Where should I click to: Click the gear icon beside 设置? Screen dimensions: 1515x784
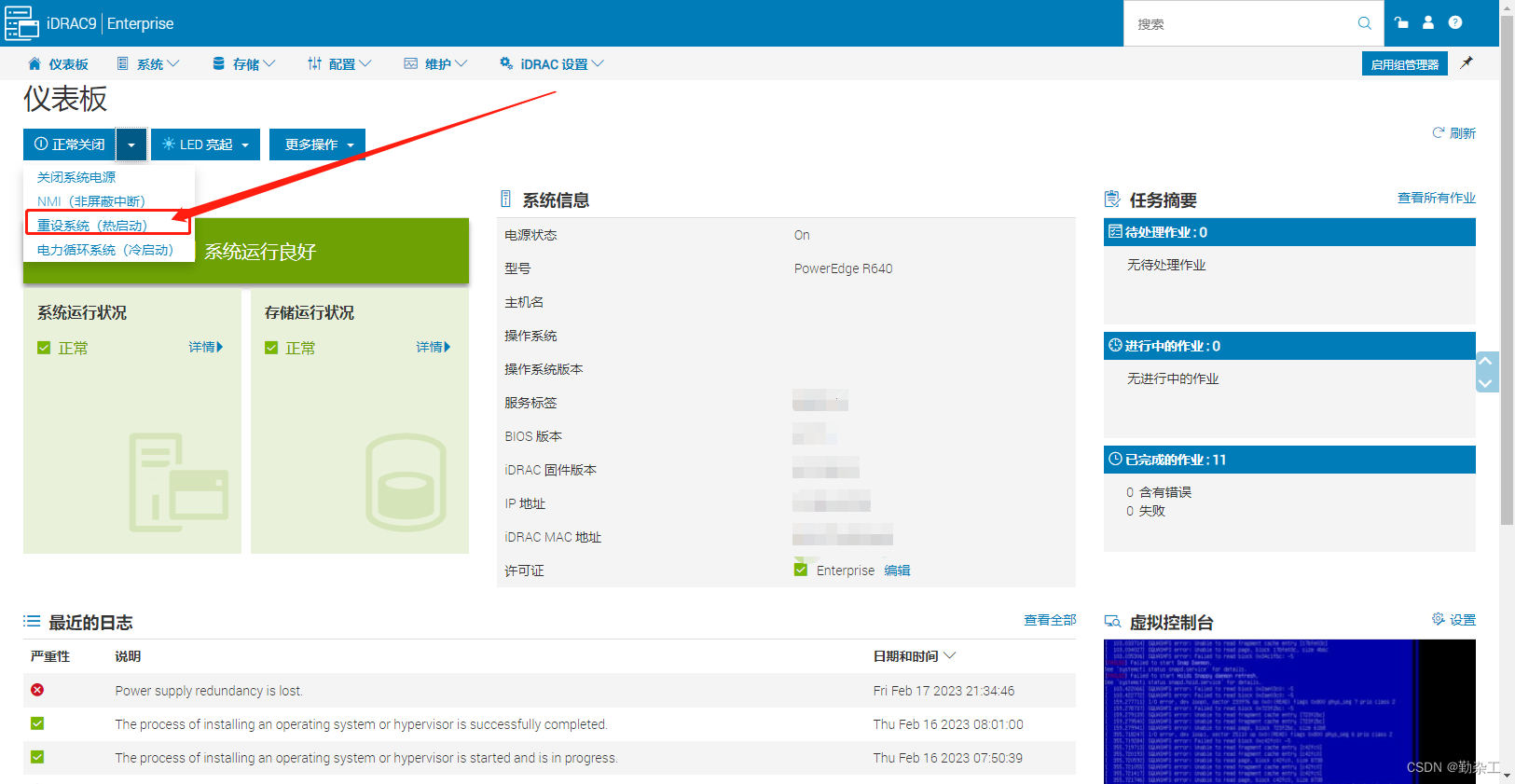click(x=1439, y=619)
